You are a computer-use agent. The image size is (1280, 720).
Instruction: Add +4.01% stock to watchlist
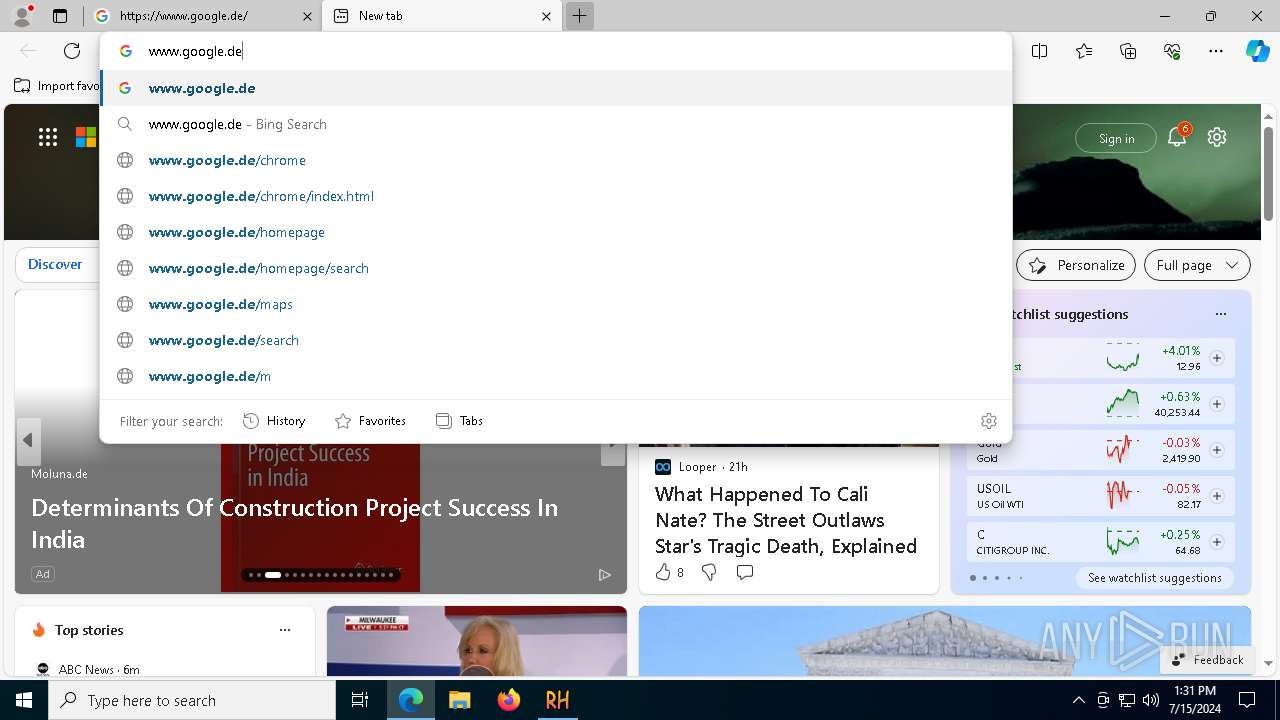coord(1217,358)
